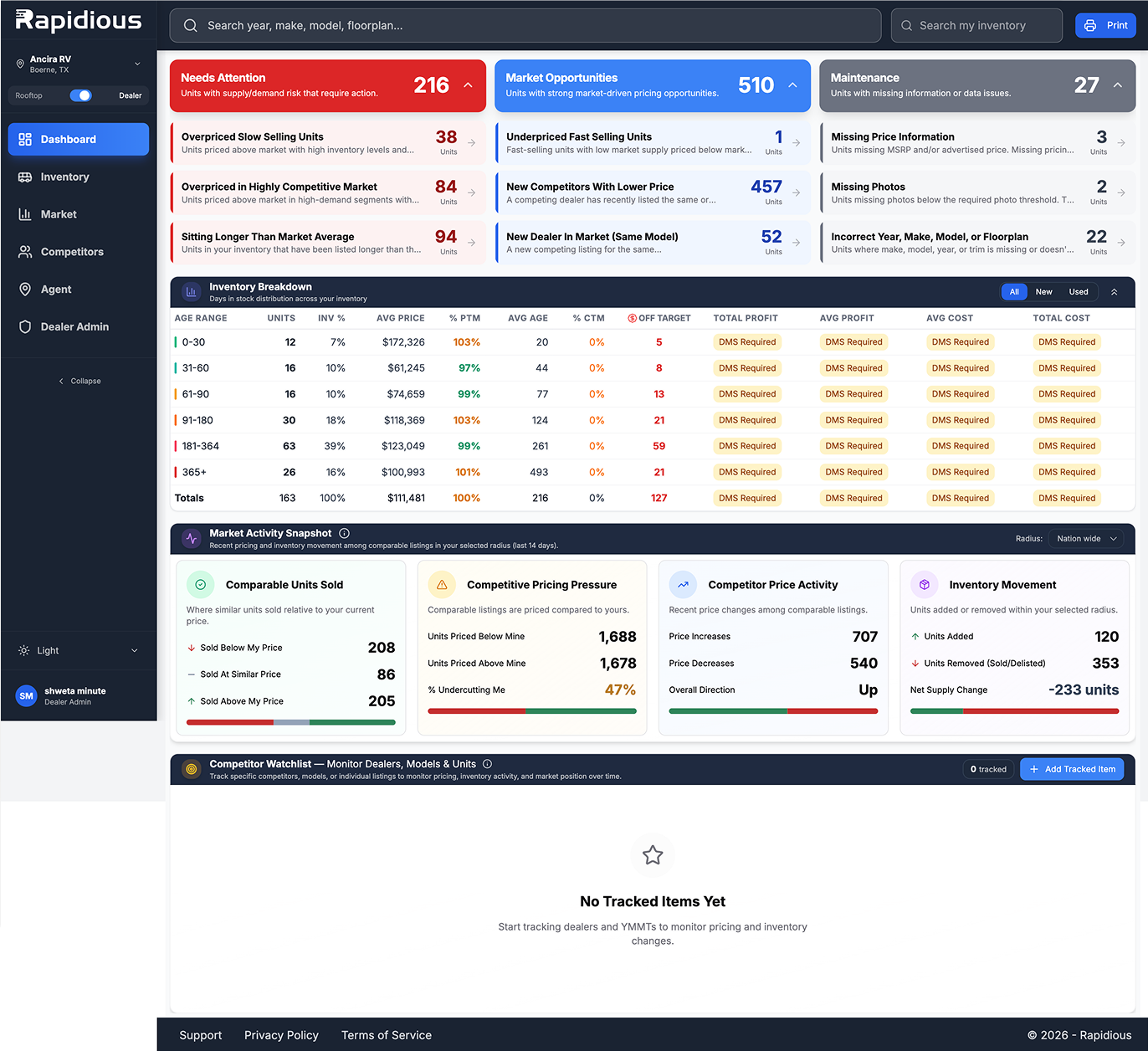The width and height of the screenshot is (1148, 1051).
Task: Open Overpriced Slow Selling Units card
Action: 328,142
